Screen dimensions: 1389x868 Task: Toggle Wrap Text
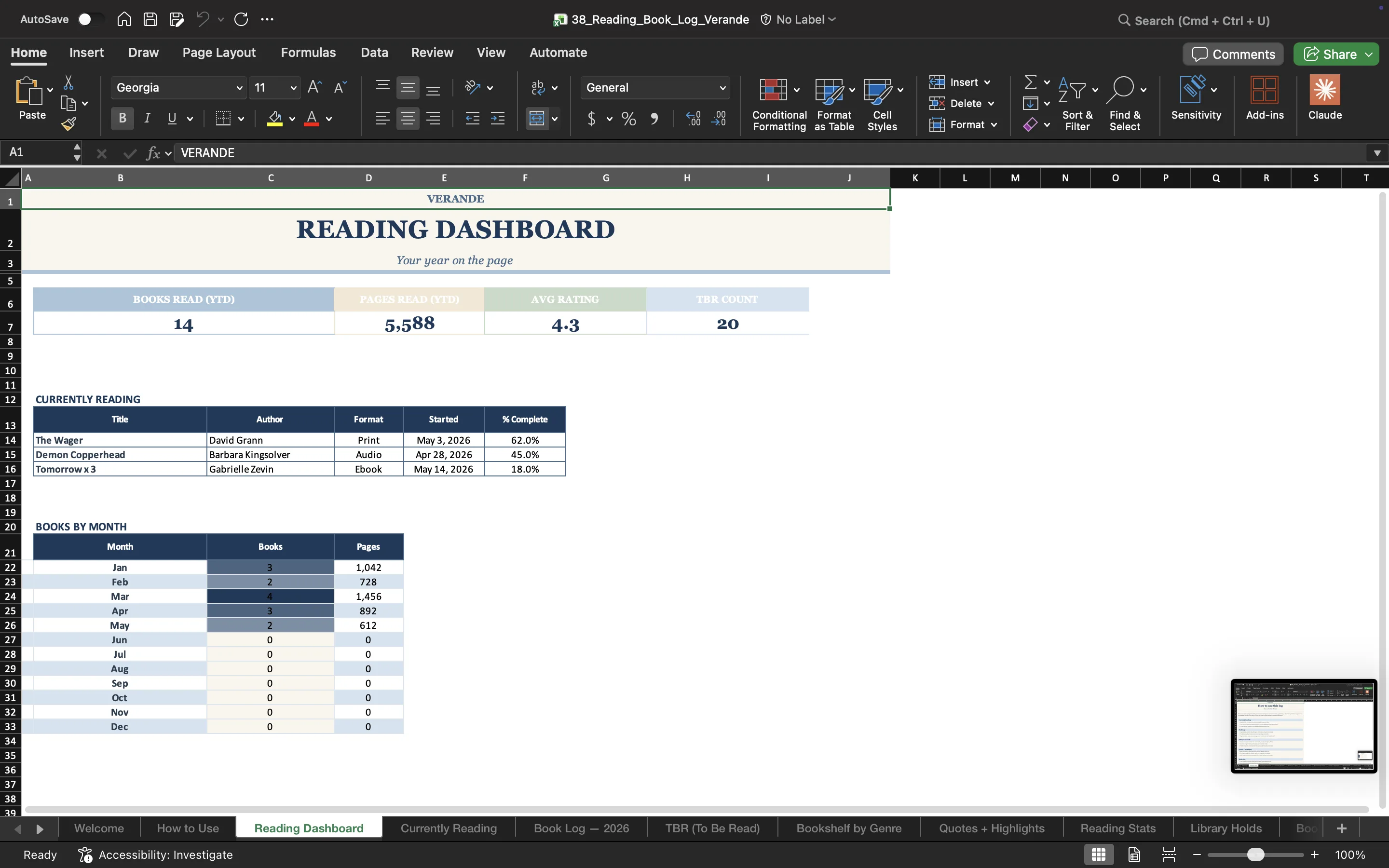pyautogui.click(x=538, y=87)
